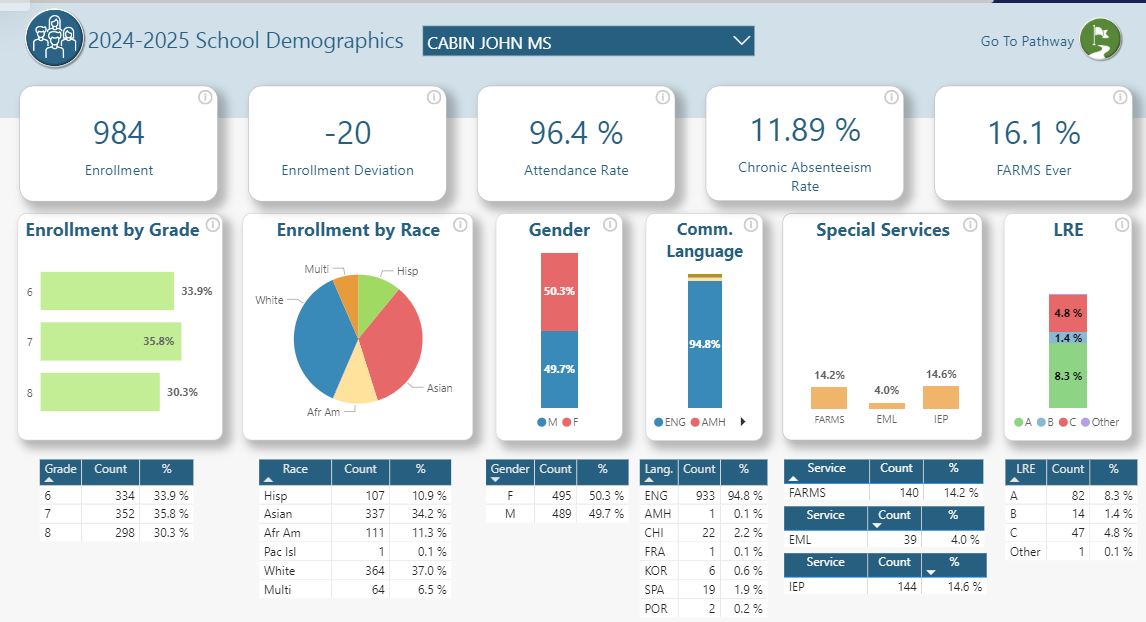Click the -20 Enrollment Deviation value
Screen dimensions: 1146x622
pos(348,133)
